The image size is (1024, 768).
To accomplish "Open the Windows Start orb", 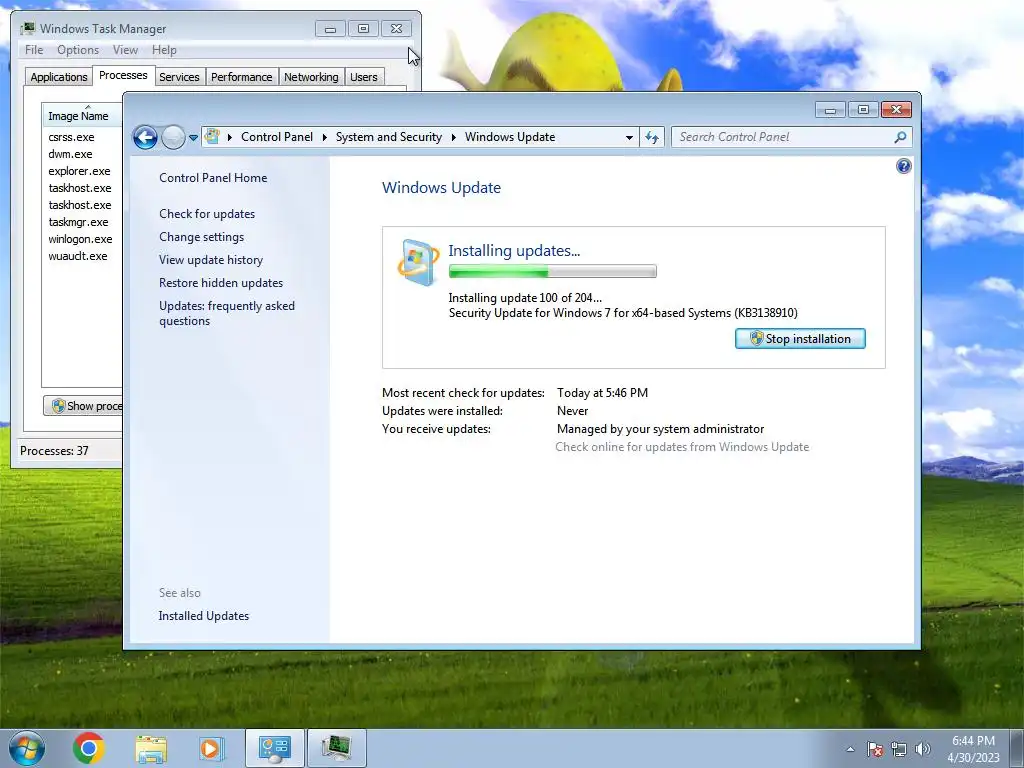I will tap(27, 748).
